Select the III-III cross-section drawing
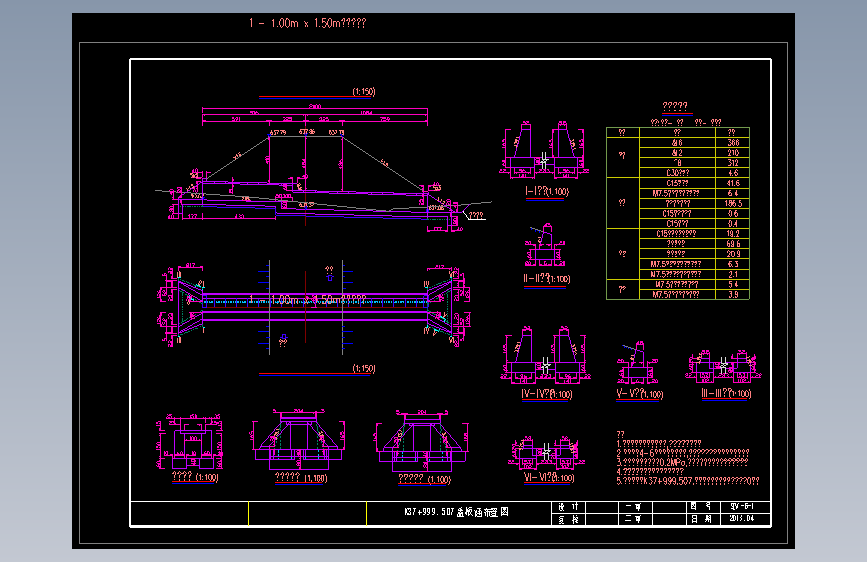 click(723, 366)
